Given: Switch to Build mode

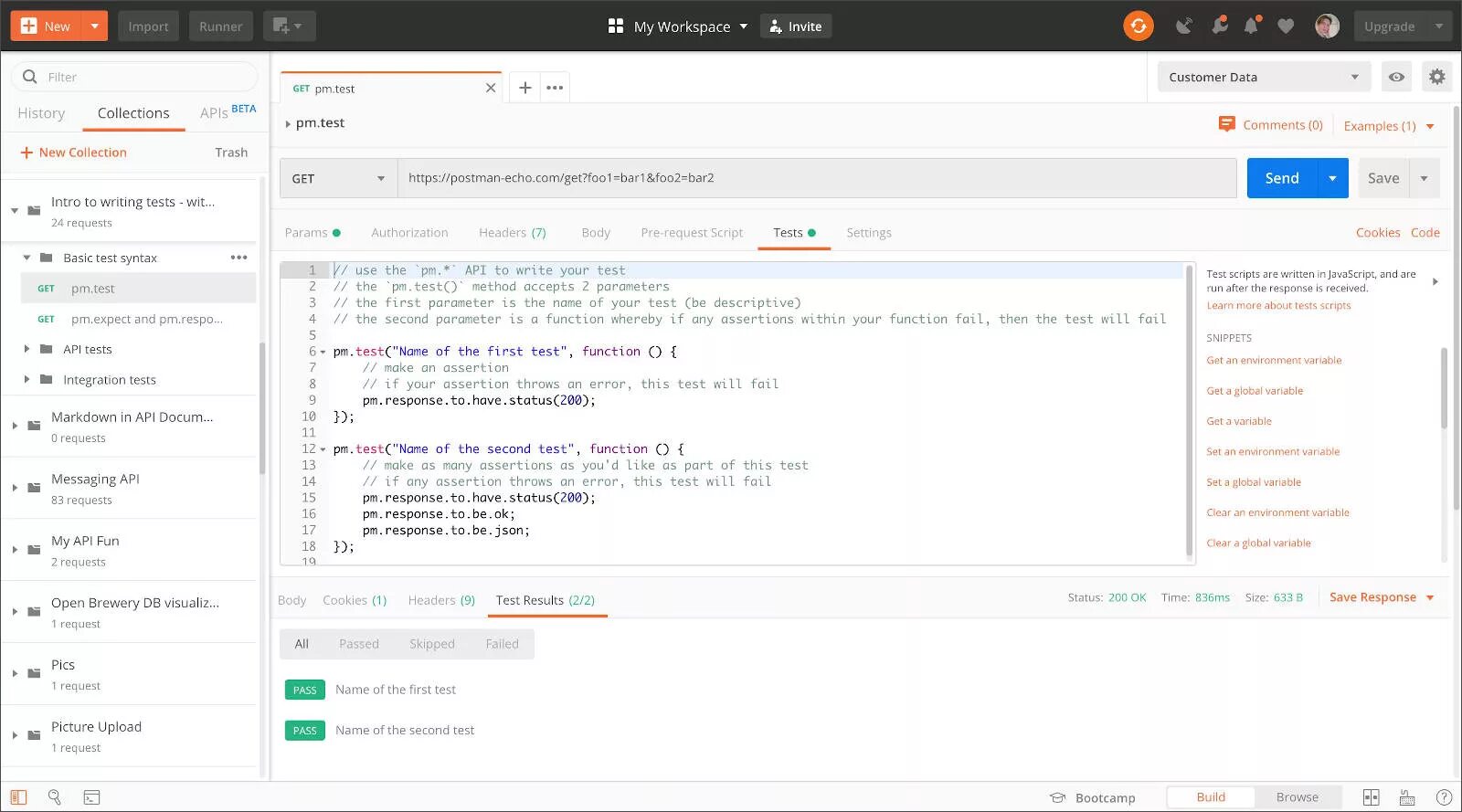Looking at the screenshot, I should 1211,797.
